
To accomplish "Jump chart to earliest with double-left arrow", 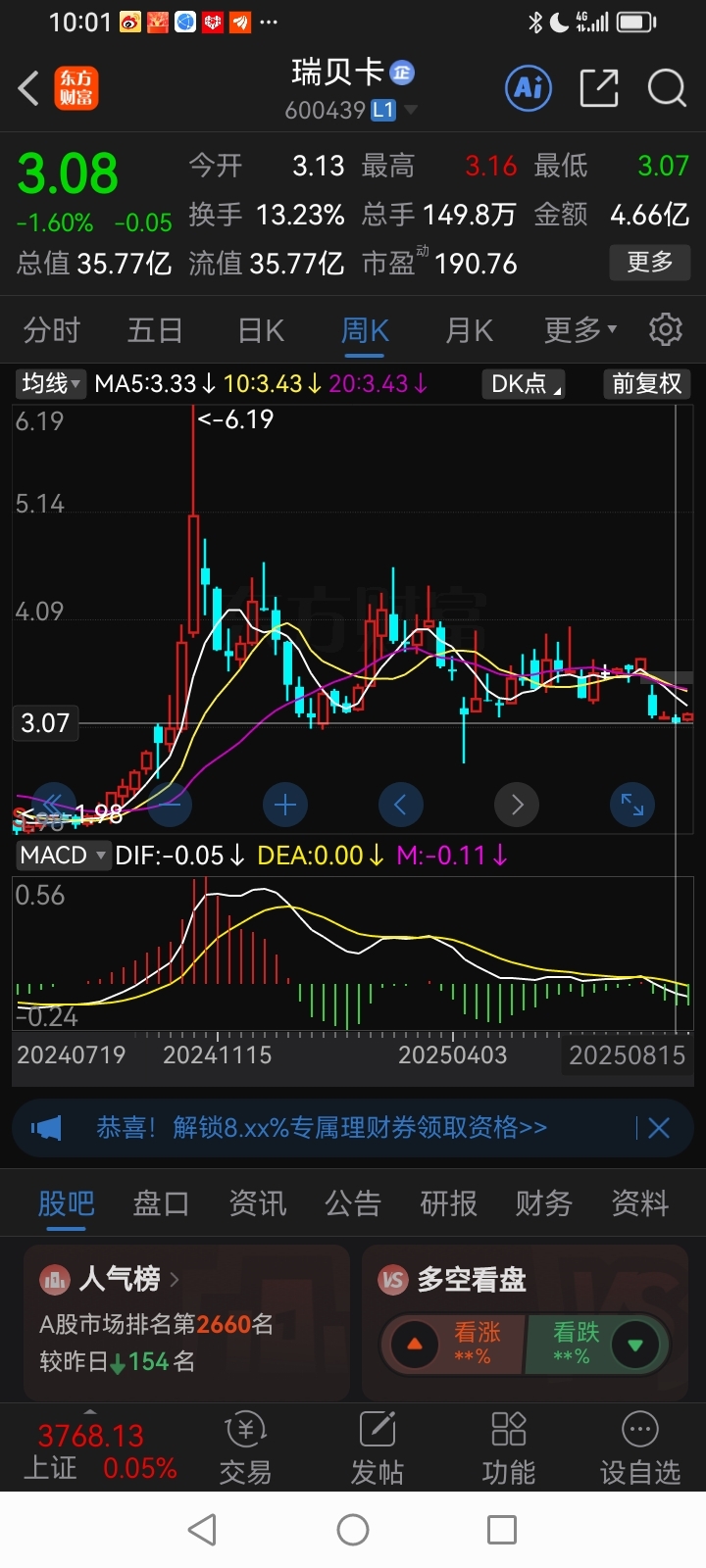I will 54,806.
